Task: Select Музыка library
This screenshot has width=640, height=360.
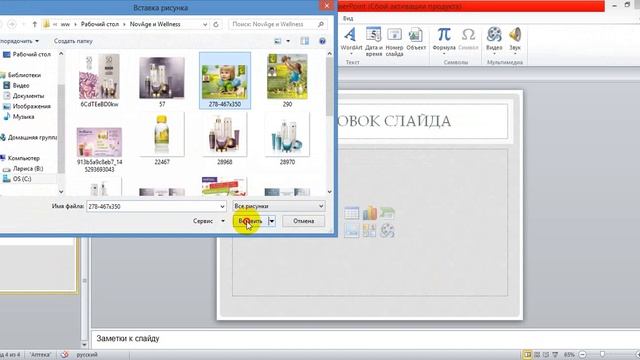Action: click(x=23, y=117)
